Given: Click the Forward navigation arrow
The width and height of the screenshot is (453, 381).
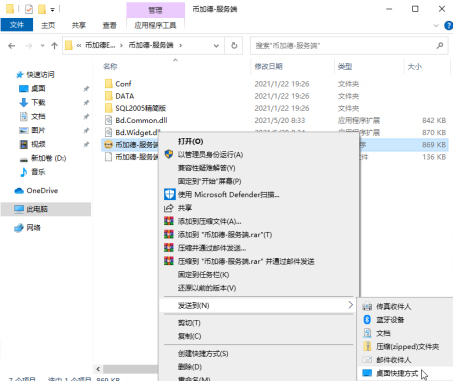Looking at the screenshot, I should pyautogui.click(x=29, y=46).
